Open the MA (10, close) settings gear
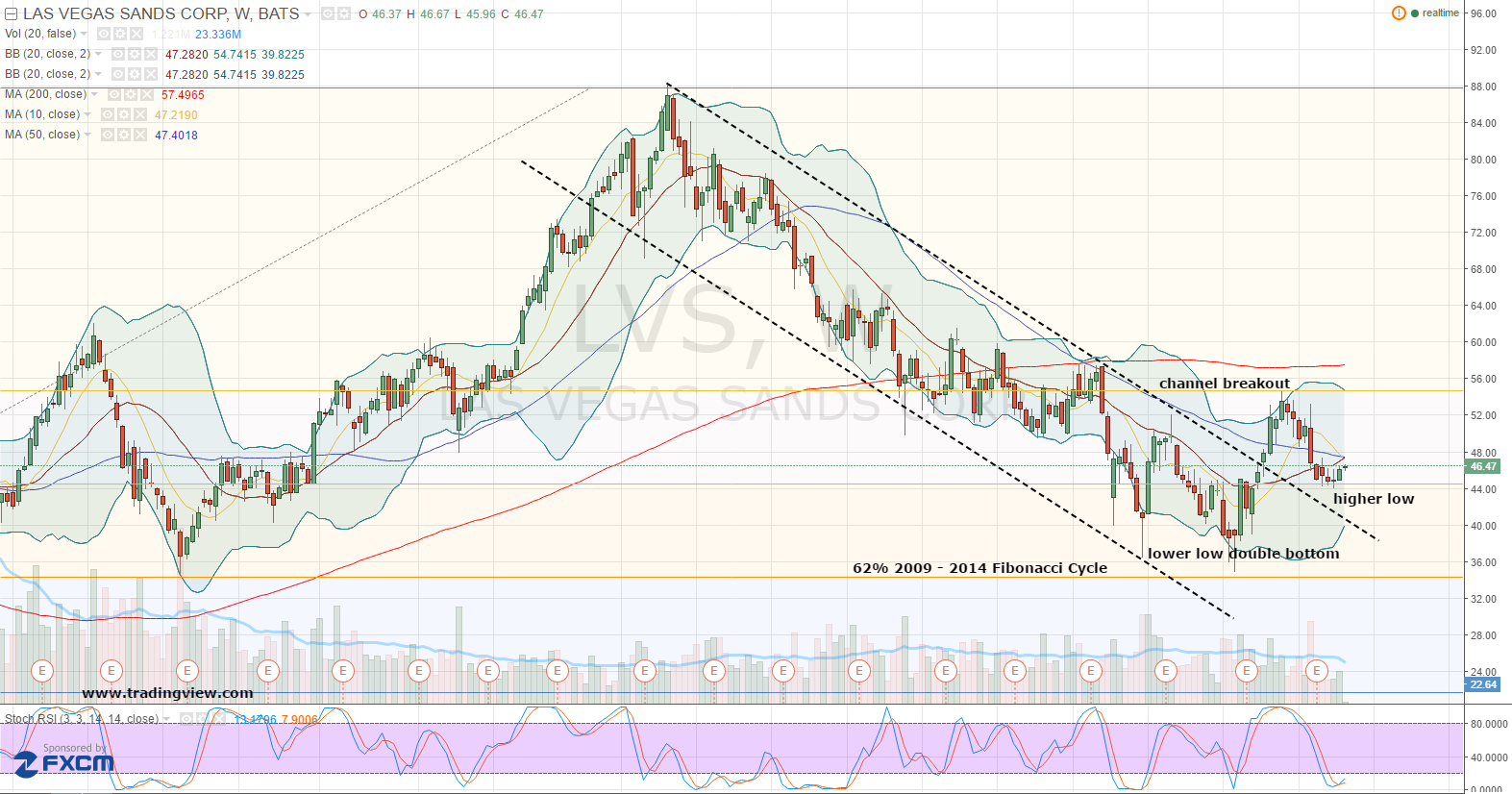This screenshot has height=794, width=1512. [x=124, y=114]
